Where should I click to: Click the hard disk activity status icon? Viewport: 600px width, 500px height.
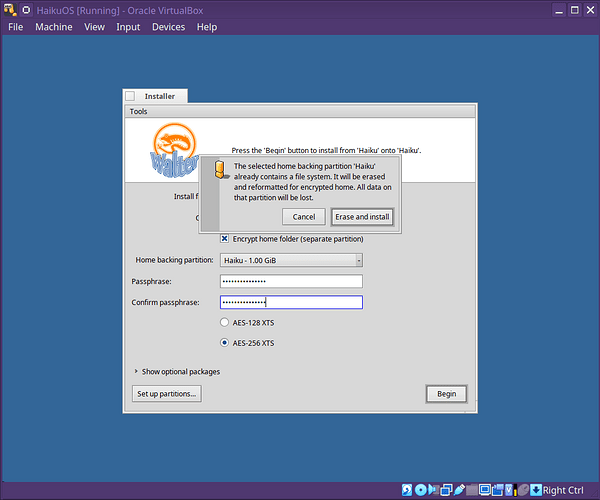tap(407, 490)
